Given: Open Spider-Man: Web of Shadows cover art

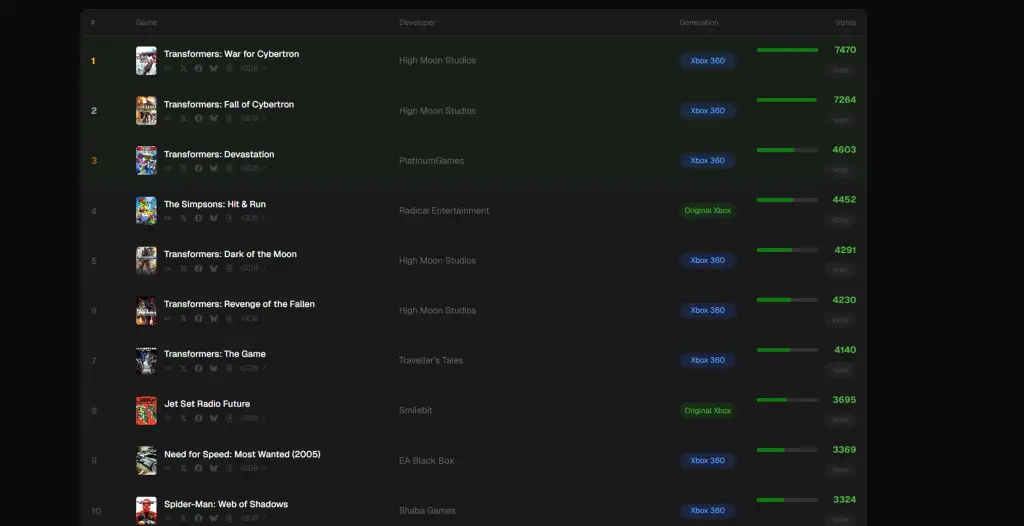Looking at the screenshot, I should (146, 510).
